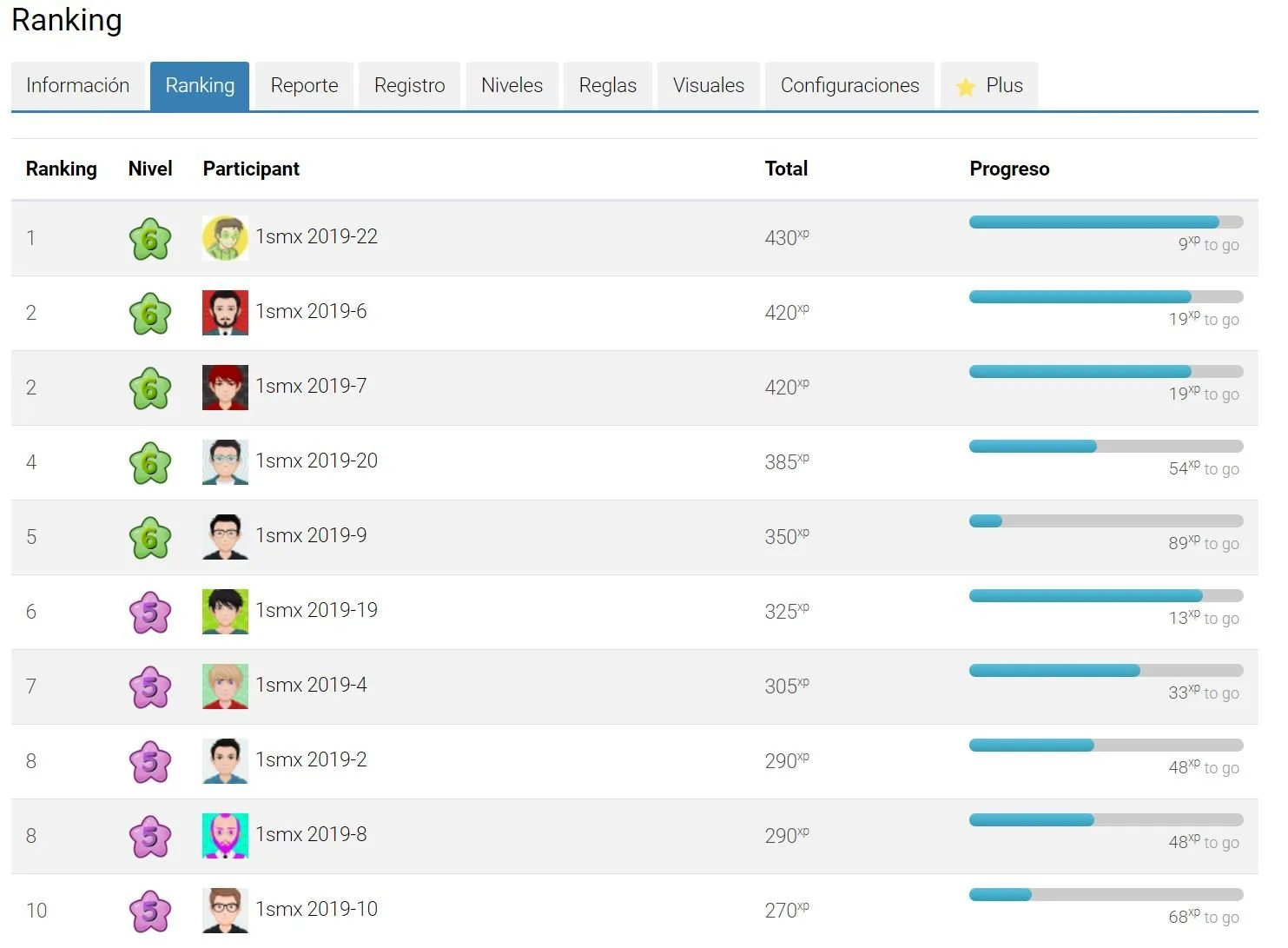Click the level 5 badge of 1smx 2019-19
Screen dimensions: 1288x948
[150, 613]
